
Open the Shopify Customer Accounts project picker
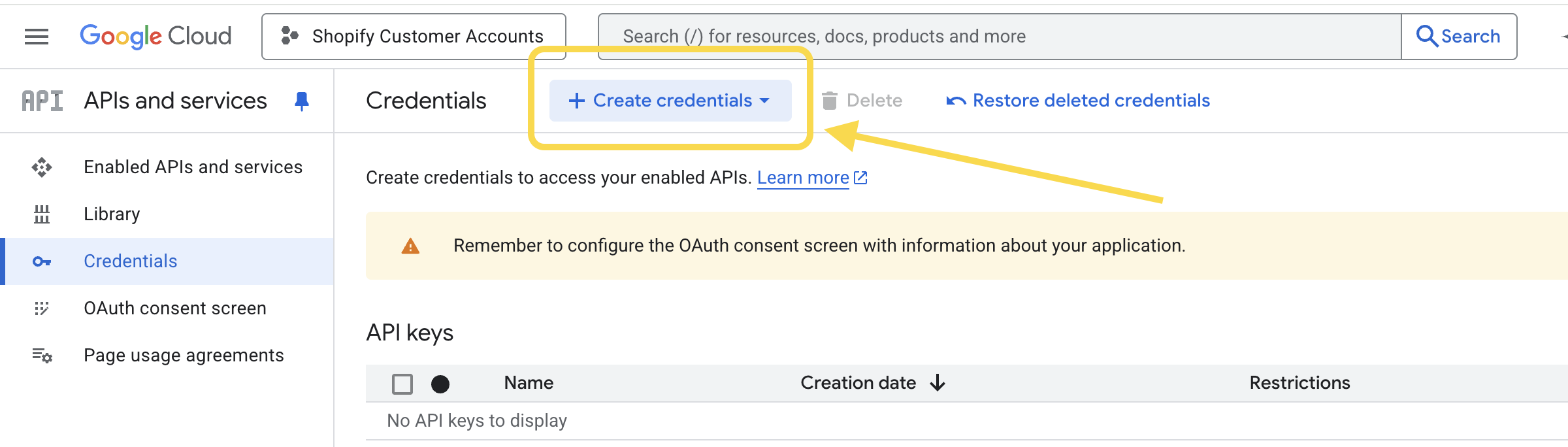coord(414,37)
